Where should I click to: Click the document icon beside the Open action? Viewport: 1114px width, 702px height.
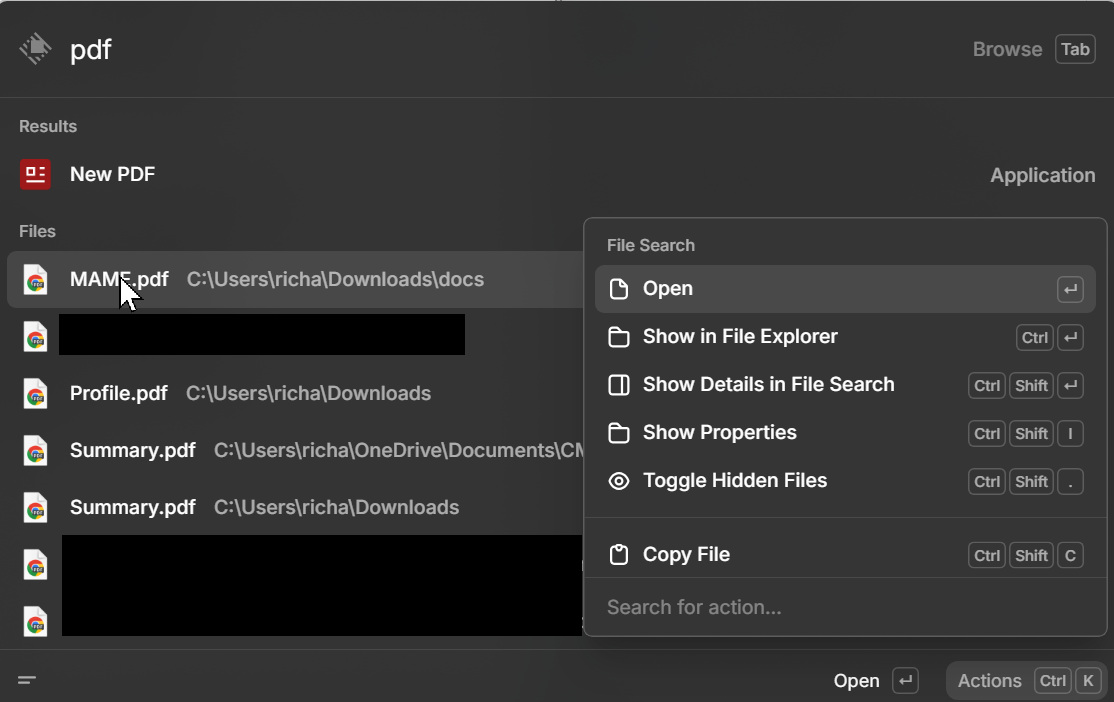(x=620, y=288)
